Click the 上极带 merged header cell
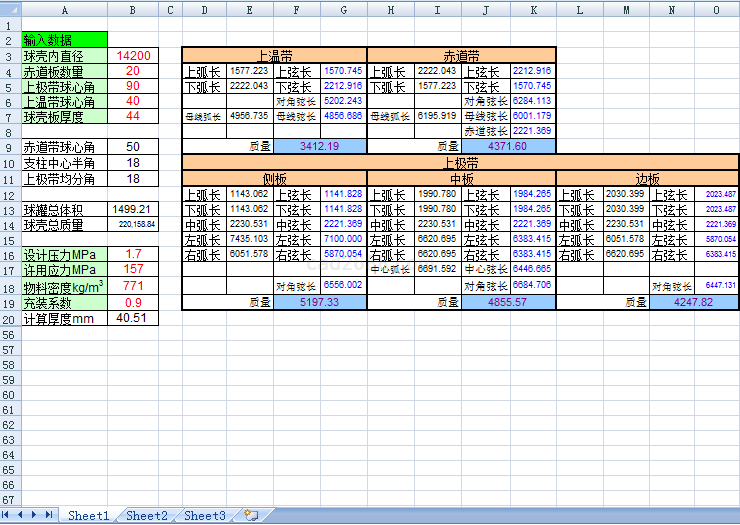 (460, 161)
